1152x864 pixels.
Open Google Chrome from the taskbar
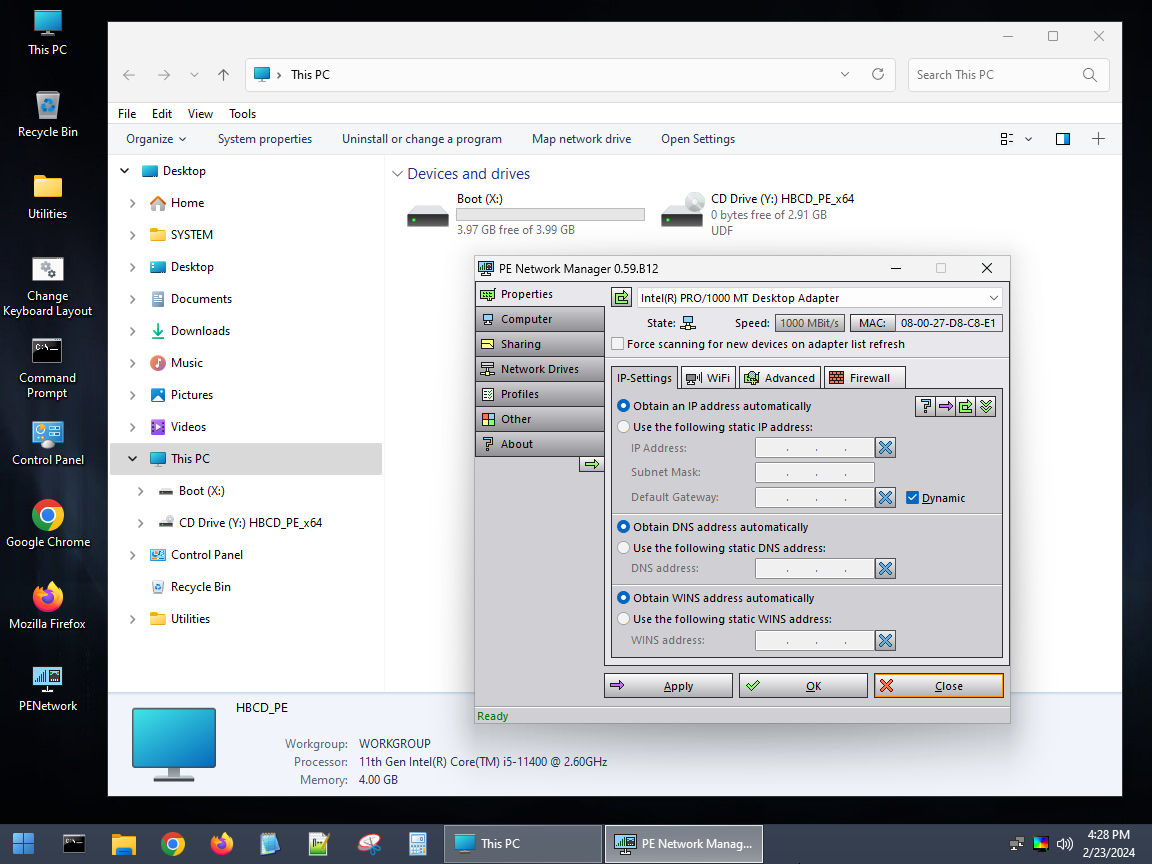point(173,844)
